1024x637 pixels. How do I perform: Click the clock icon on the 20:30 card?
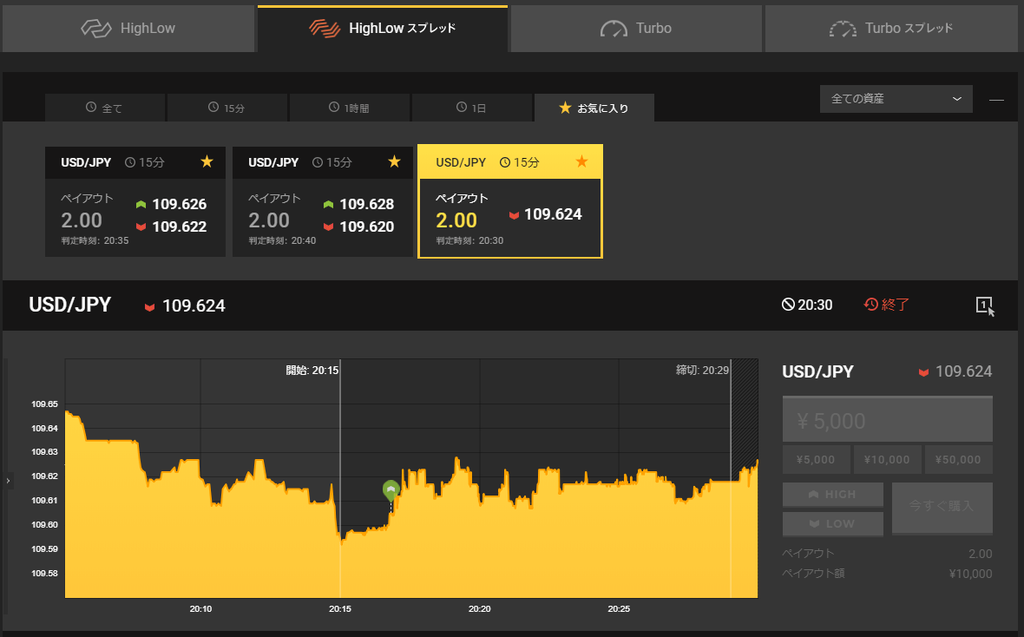pyautogui.click(x=505, y=162)
